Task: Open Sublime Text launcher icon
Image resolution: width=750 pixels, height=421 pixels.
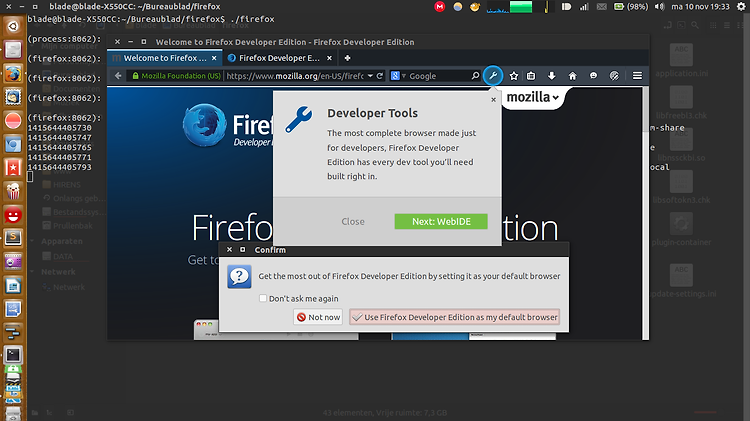Action: tap(13, 238)
